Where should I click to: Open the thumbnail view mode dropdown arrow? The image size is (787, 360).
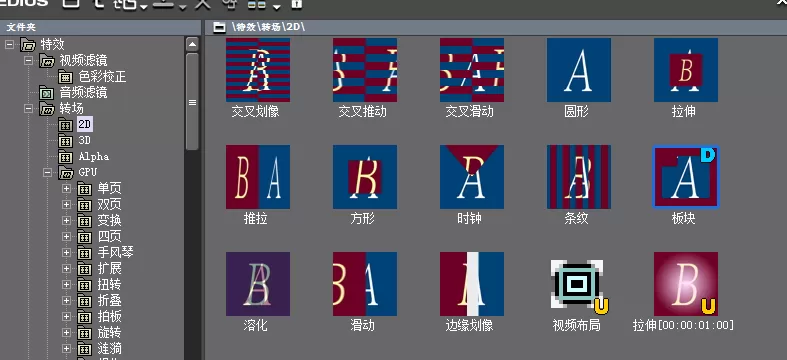coord(277,7)
